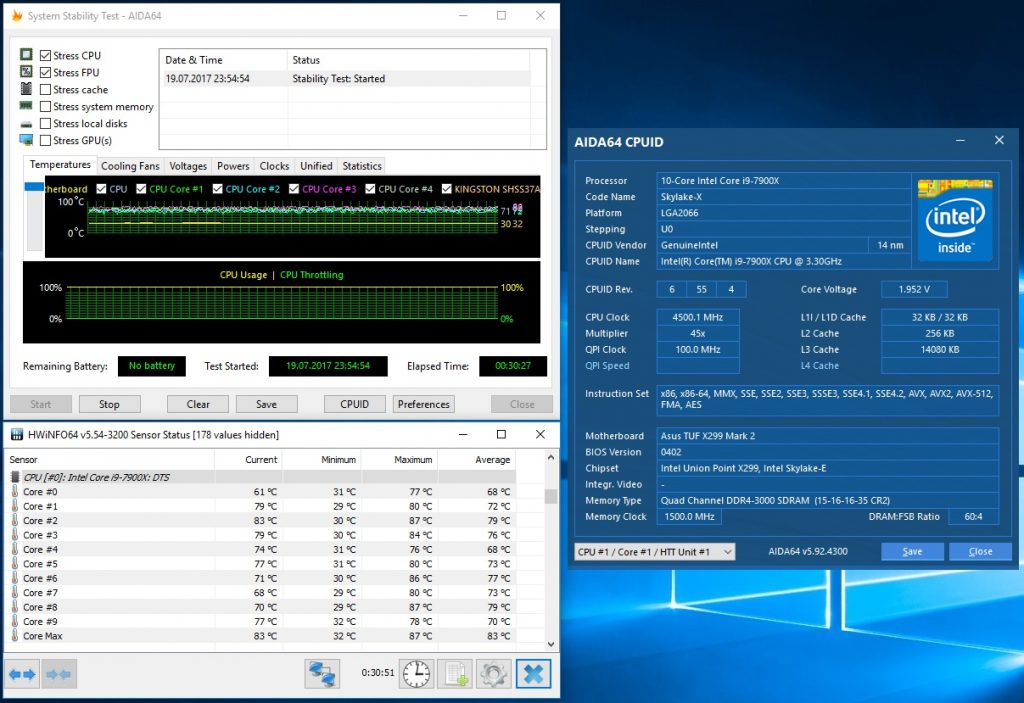The width and height of the screenshot is (1024, 703).
Task: Switch to the Voltages tab
Action: 188,166
